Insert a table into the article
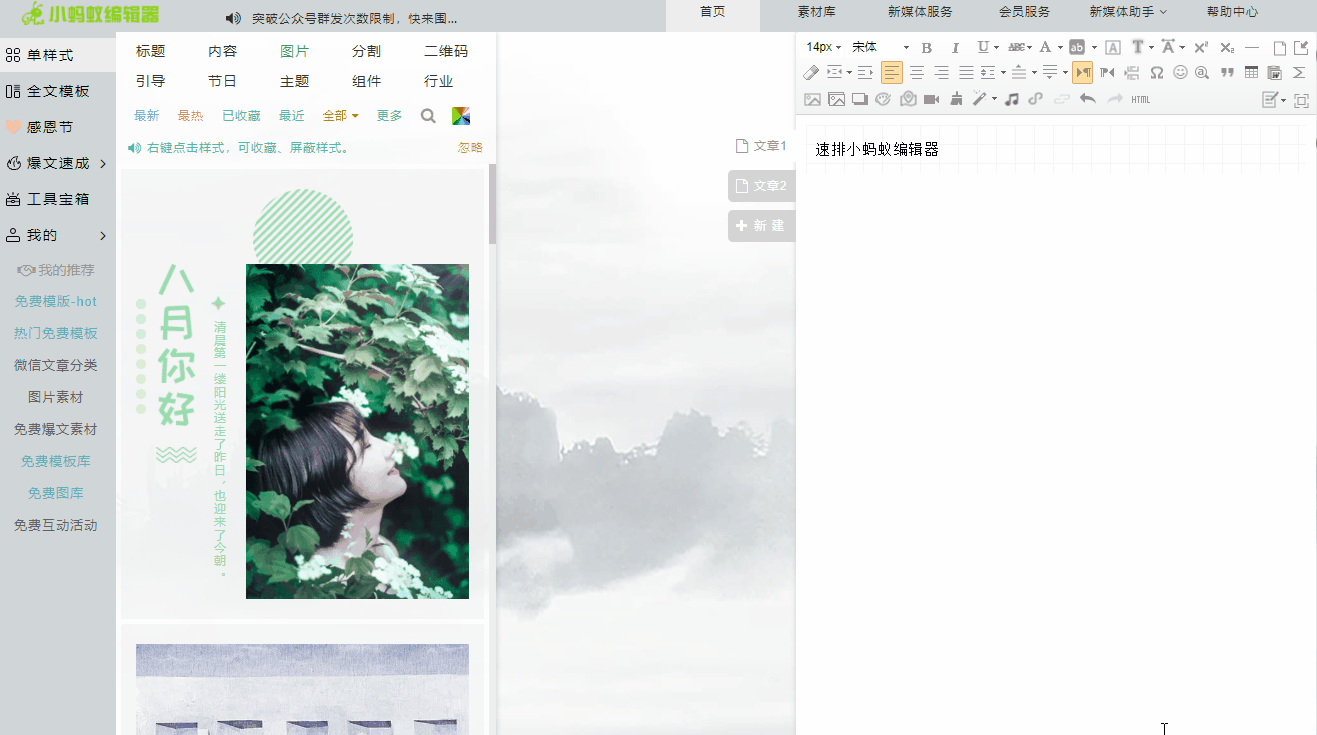The height and width of the screenshot is (735, 1317). (x=1251, y=72)
